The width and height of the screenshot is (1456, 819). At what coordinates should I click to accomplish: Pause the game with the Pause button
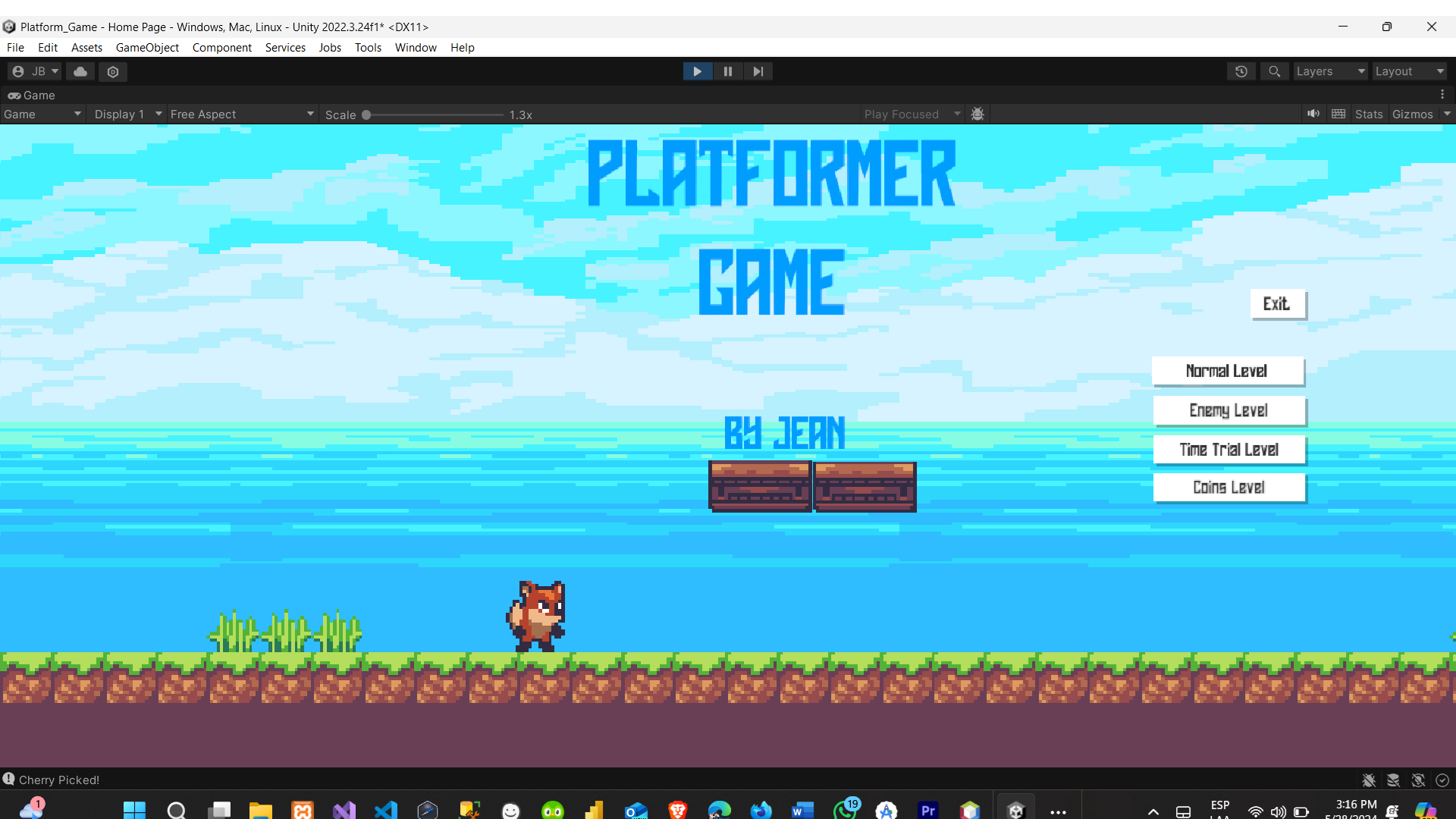pos(728,71)
